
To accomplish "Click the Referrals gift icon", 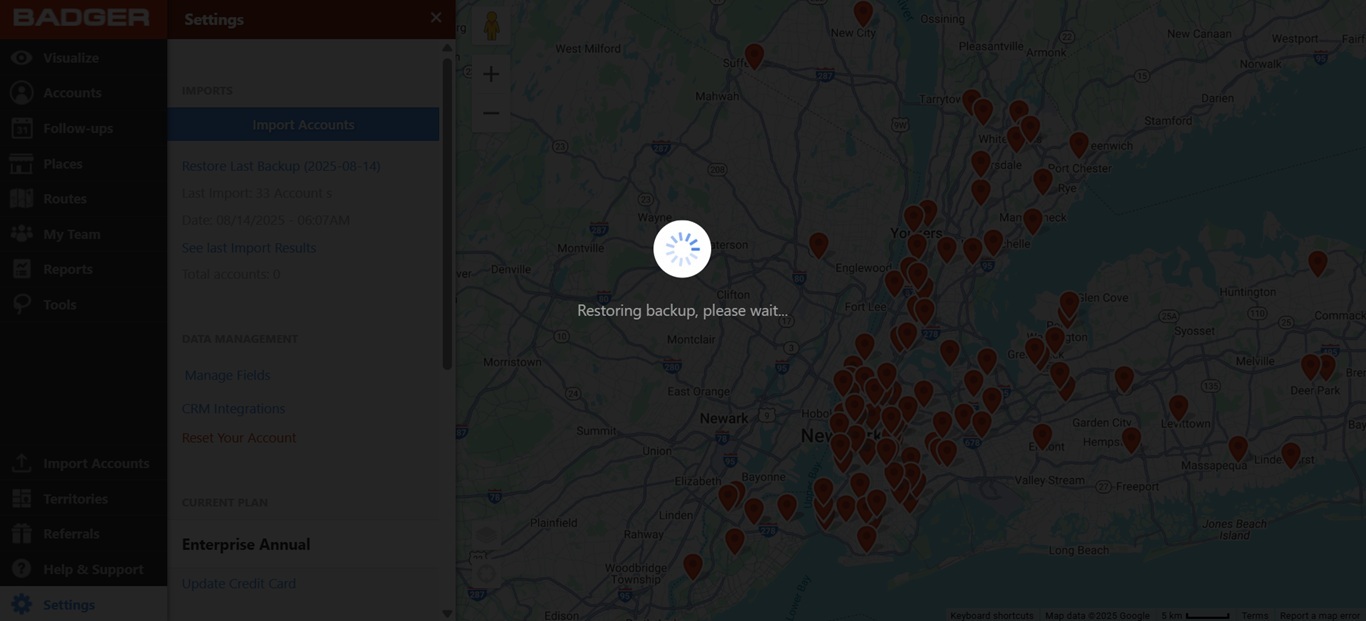I will coord(21,534).
